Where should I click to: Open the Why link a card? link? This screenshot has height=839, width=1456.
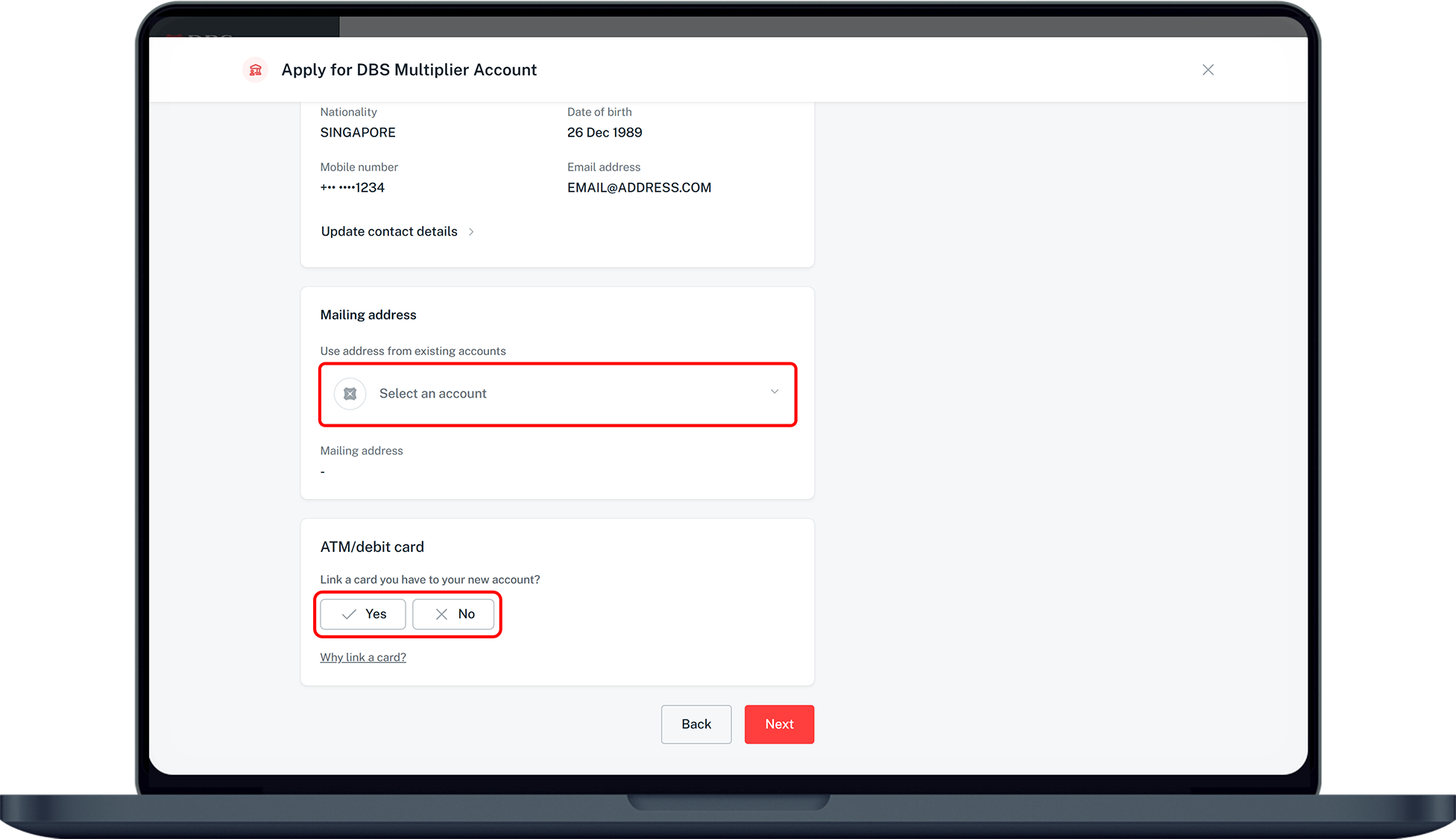pos(363,657)
